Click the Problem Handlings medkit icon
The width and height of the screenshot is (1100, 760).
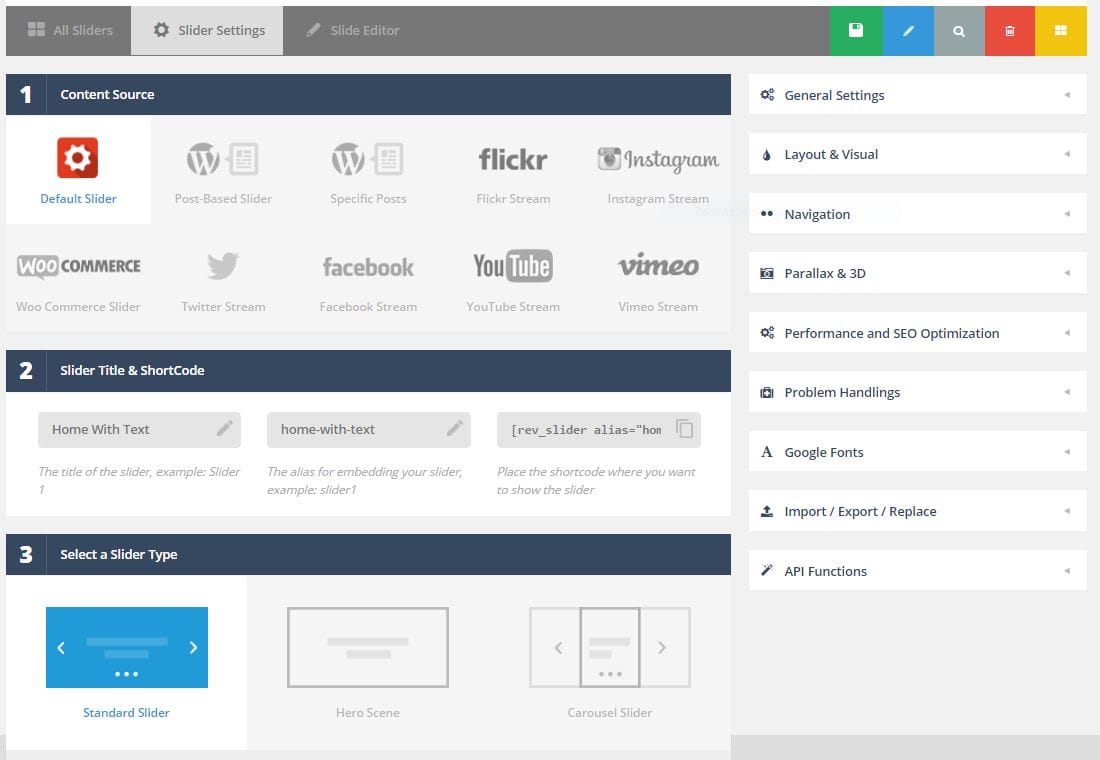pos(767,392)
